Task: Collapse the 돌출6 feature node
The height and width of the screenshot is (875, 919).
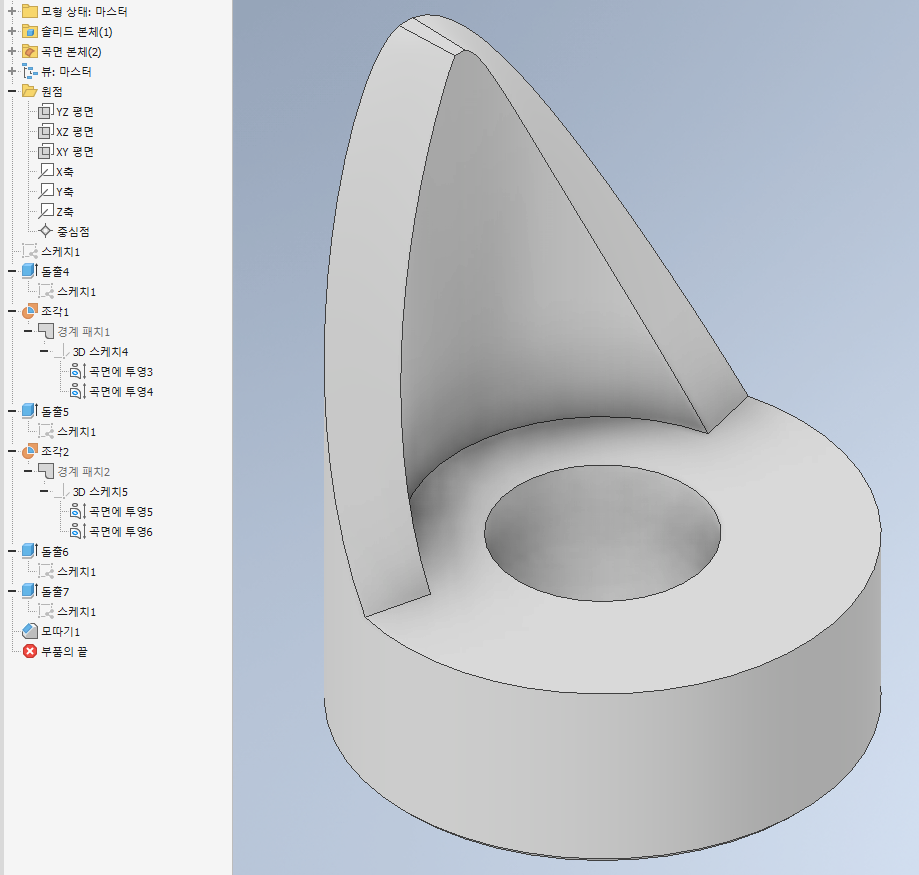Action: pos(12,551)
